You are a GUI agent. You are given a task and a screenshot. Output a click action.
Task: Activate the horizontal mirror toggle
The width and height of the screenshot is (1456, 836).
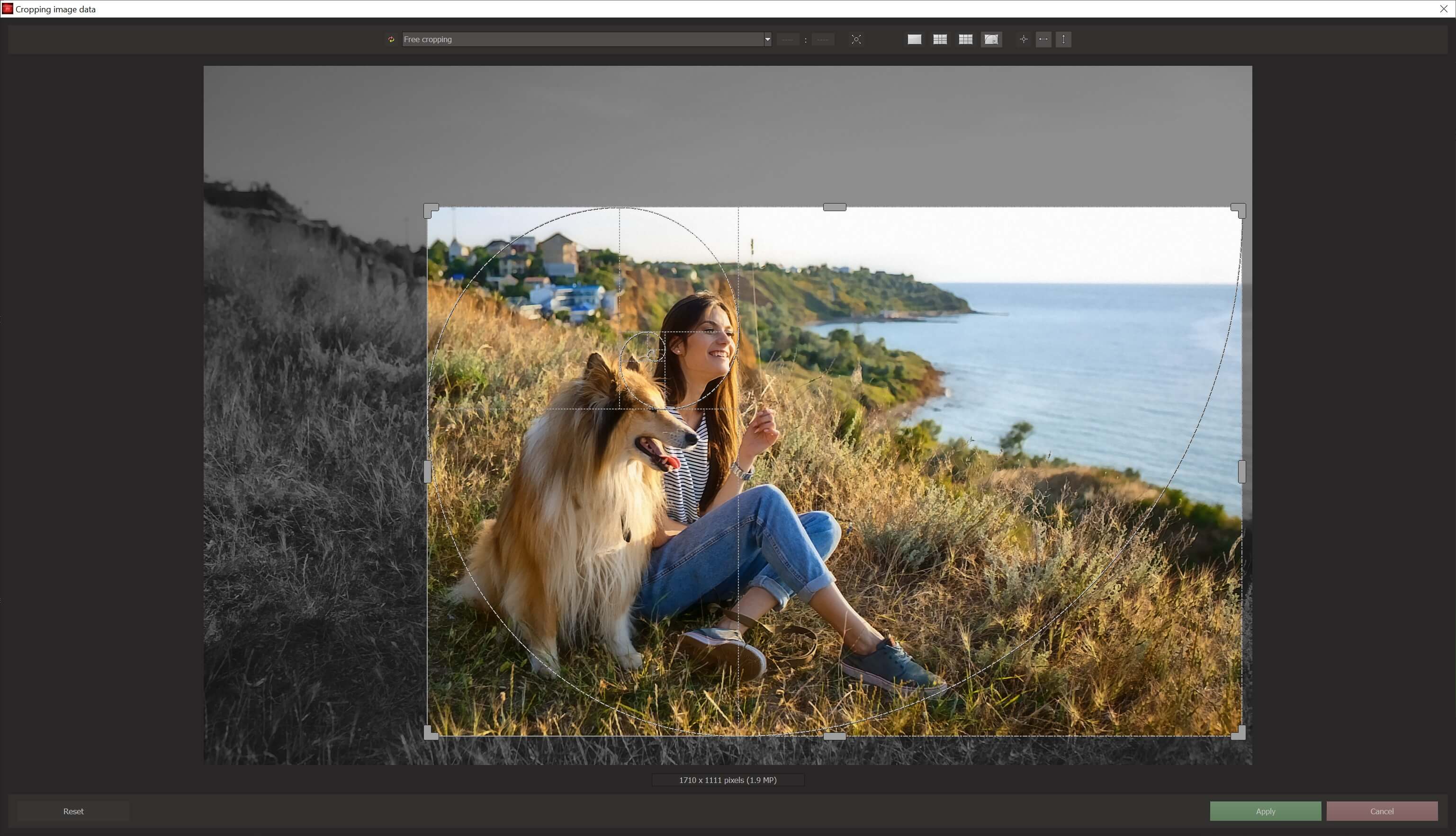point(1043,39)
